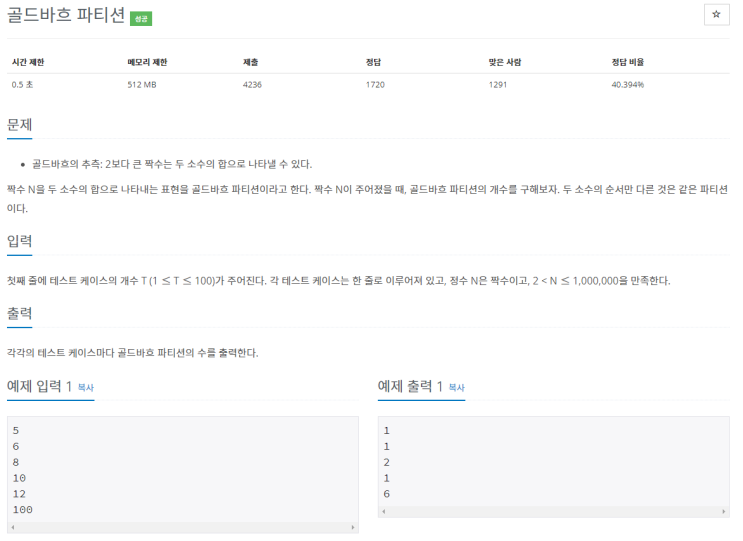Click right arrow of example input scrollbar
Screen dimensions: 743x541
click(x=353, y=527)
